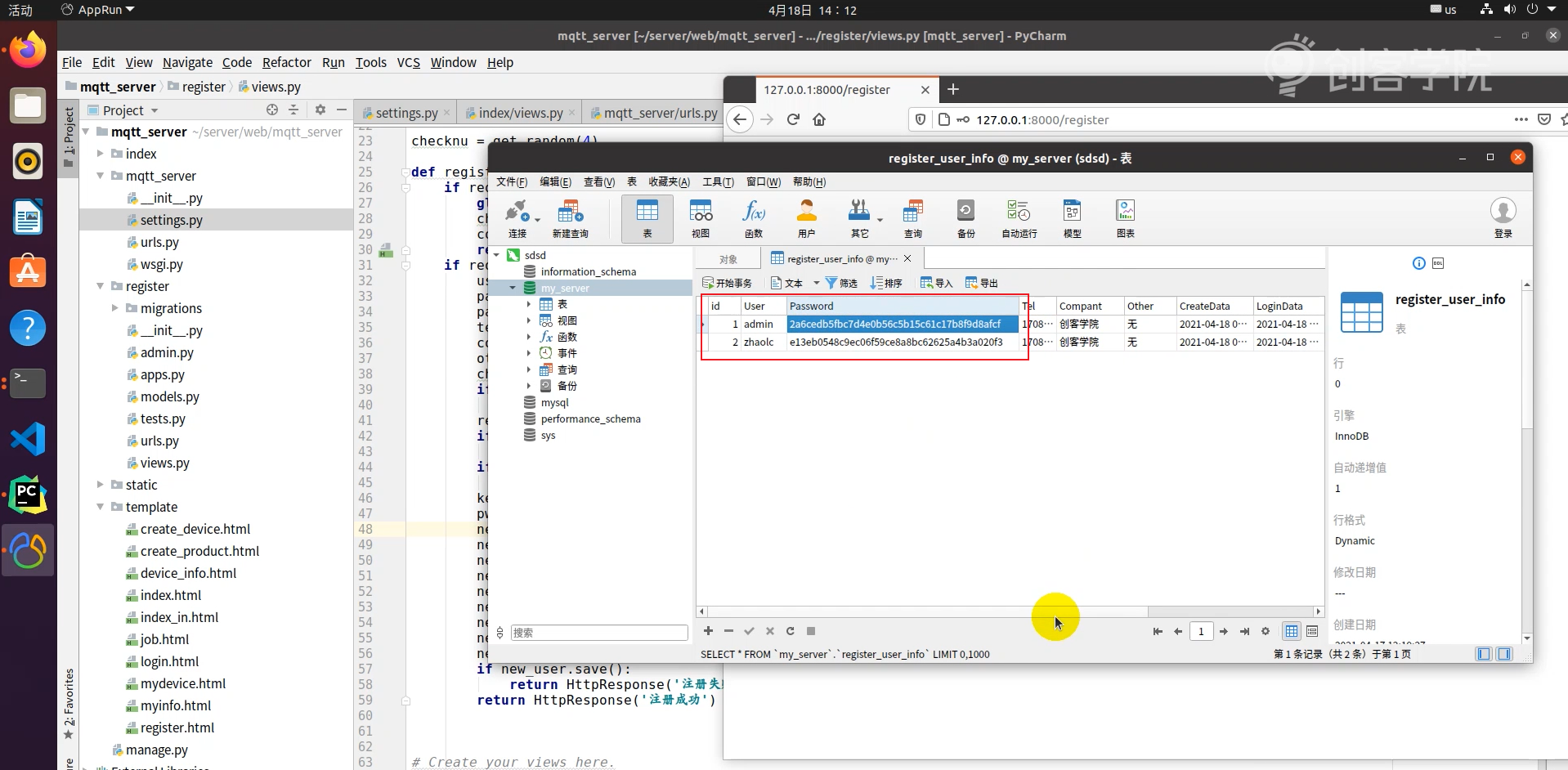Switch to index/views.py editor tab
The height and width of the screenshot is (770, 1568).
(520, 113)
